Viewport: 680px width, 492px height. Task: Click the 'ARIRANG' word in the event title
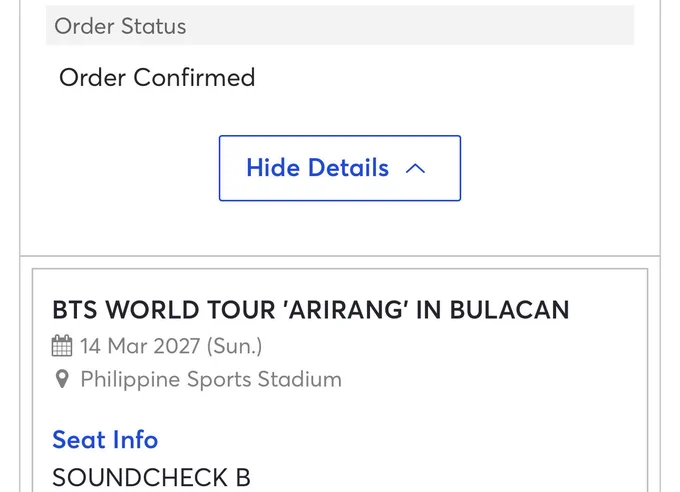click(345, 310)
